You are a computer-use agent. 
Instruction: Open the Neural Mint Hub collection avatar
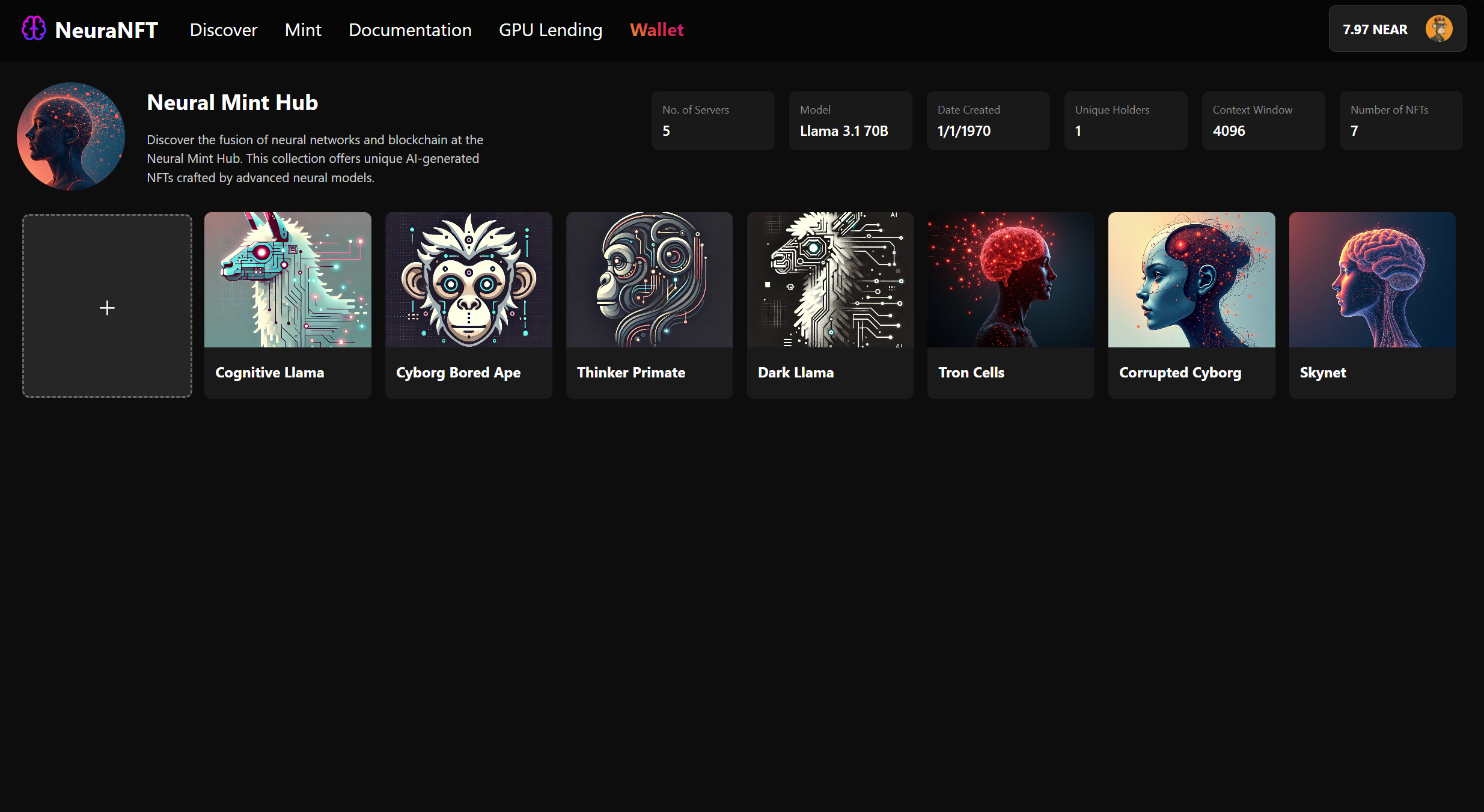point(71,136)
